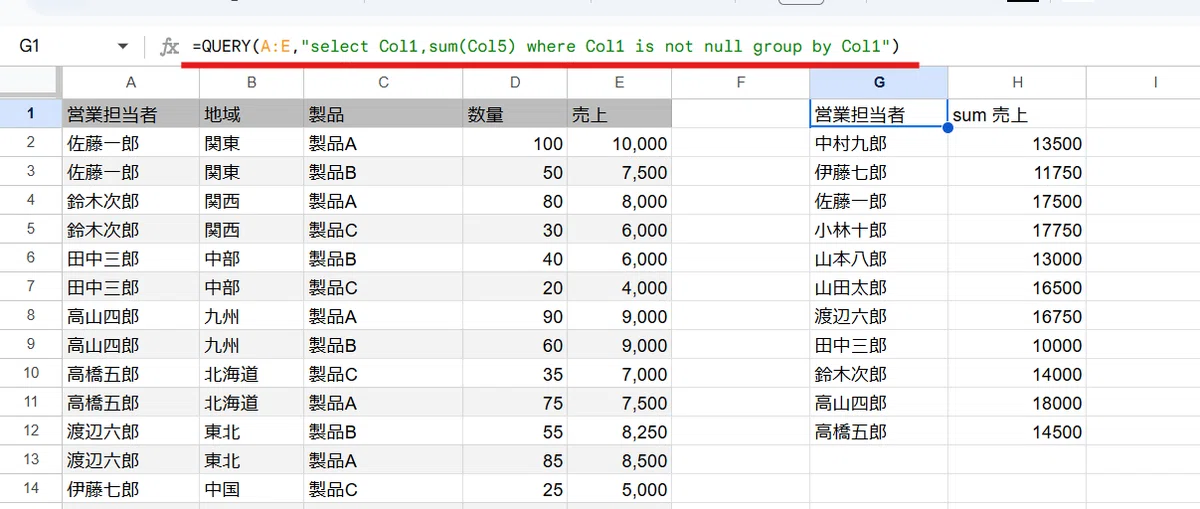Open the Name box dropdown arrow

coord(123,47)
